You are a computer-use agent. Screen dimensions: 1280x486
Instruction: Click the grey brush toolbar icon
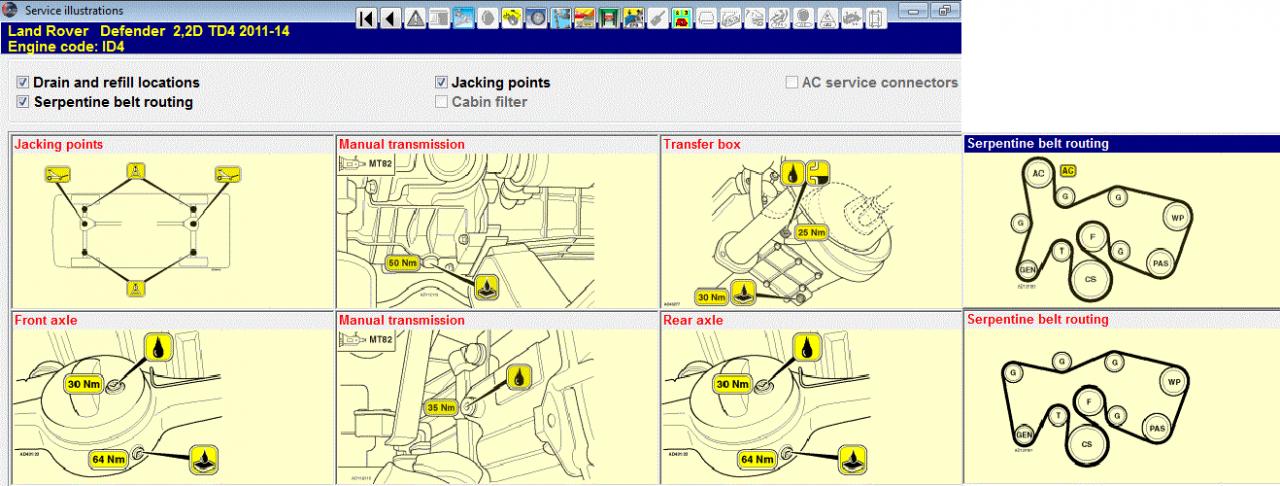[657, 18]
